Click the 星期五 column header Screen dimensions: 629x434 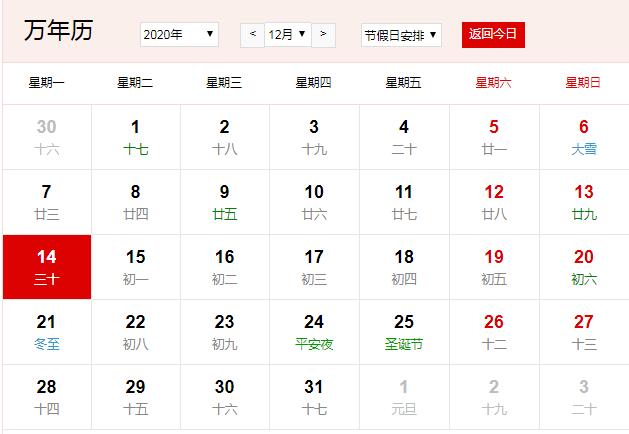tap(404, 83)
